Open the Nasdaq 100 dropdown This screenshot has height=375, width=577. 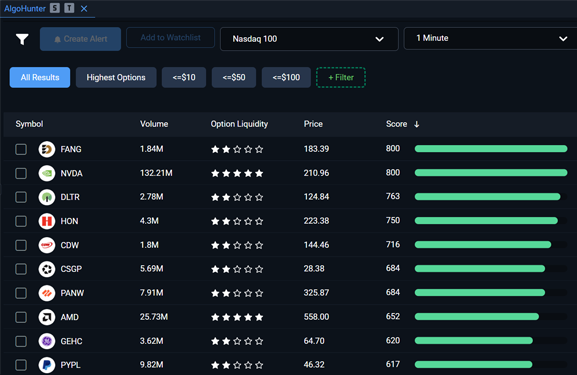[x=309, y=39]
